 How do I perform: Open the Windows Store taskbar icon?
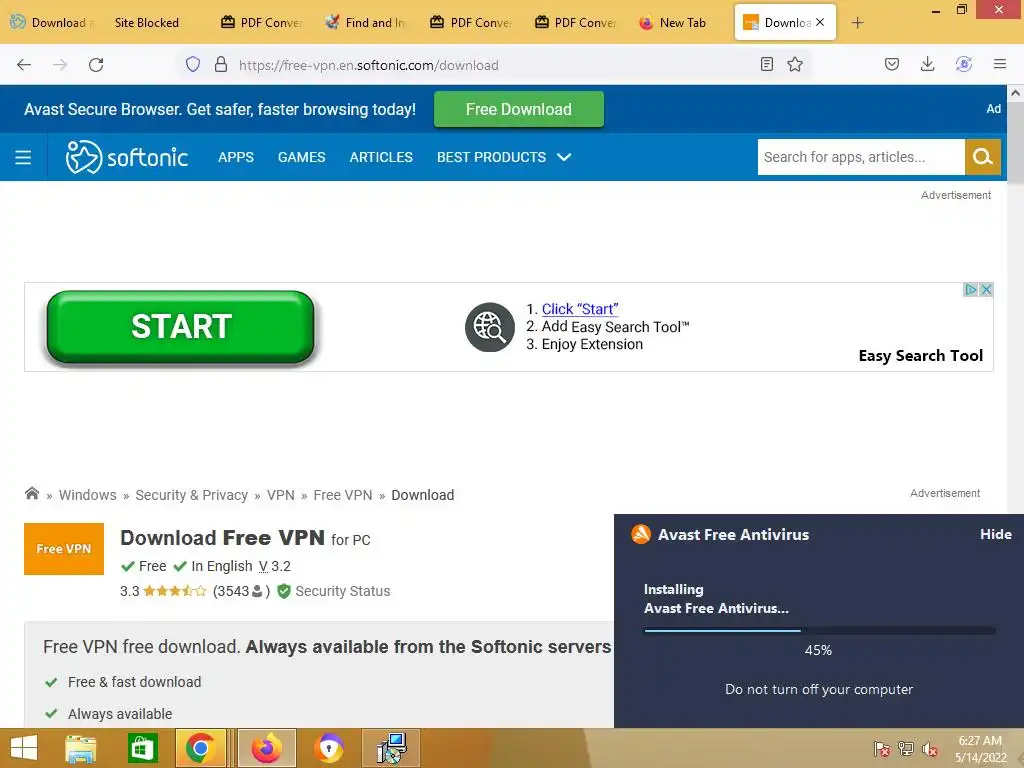[x=142, y=748]
